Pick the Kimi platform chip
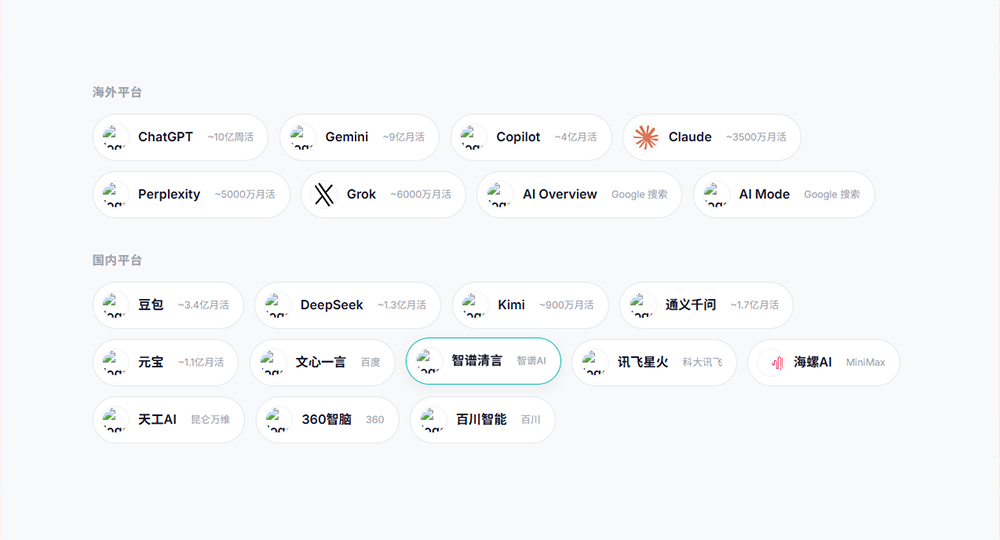This screenshot has width=1000, height=540. [x=531, y=305]
